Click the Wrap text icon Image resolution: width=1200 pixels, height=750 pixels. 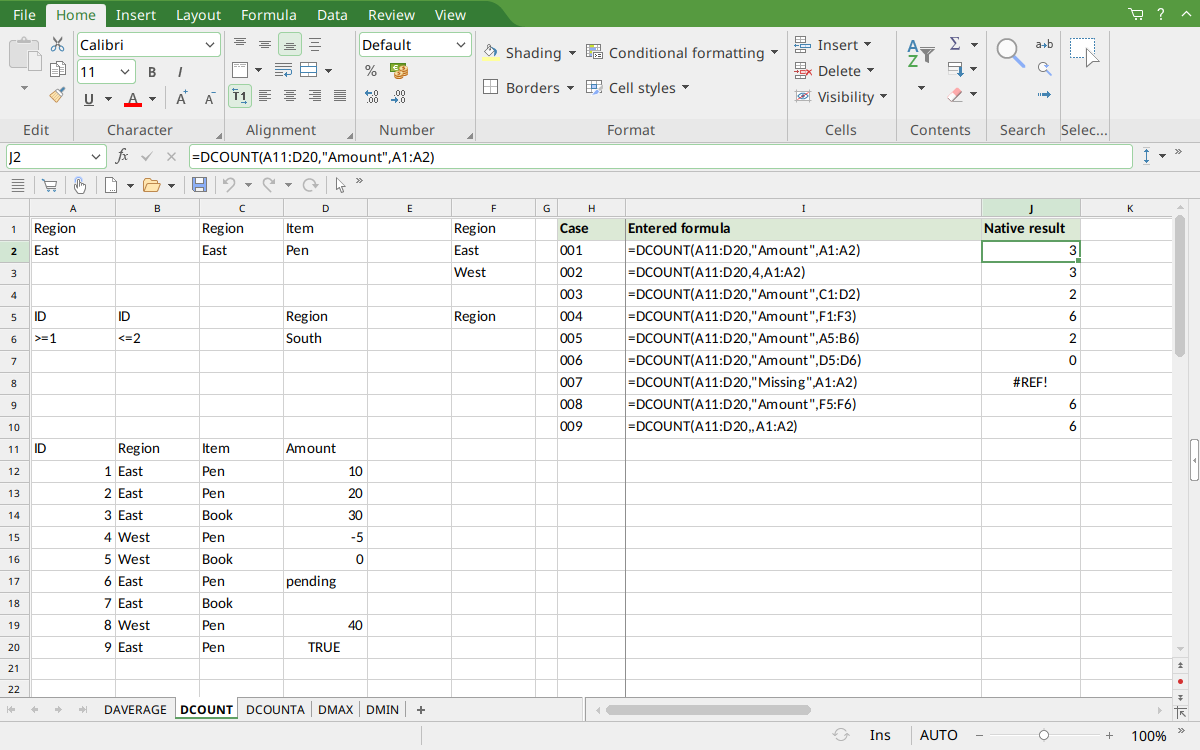(x=284, y=70)
